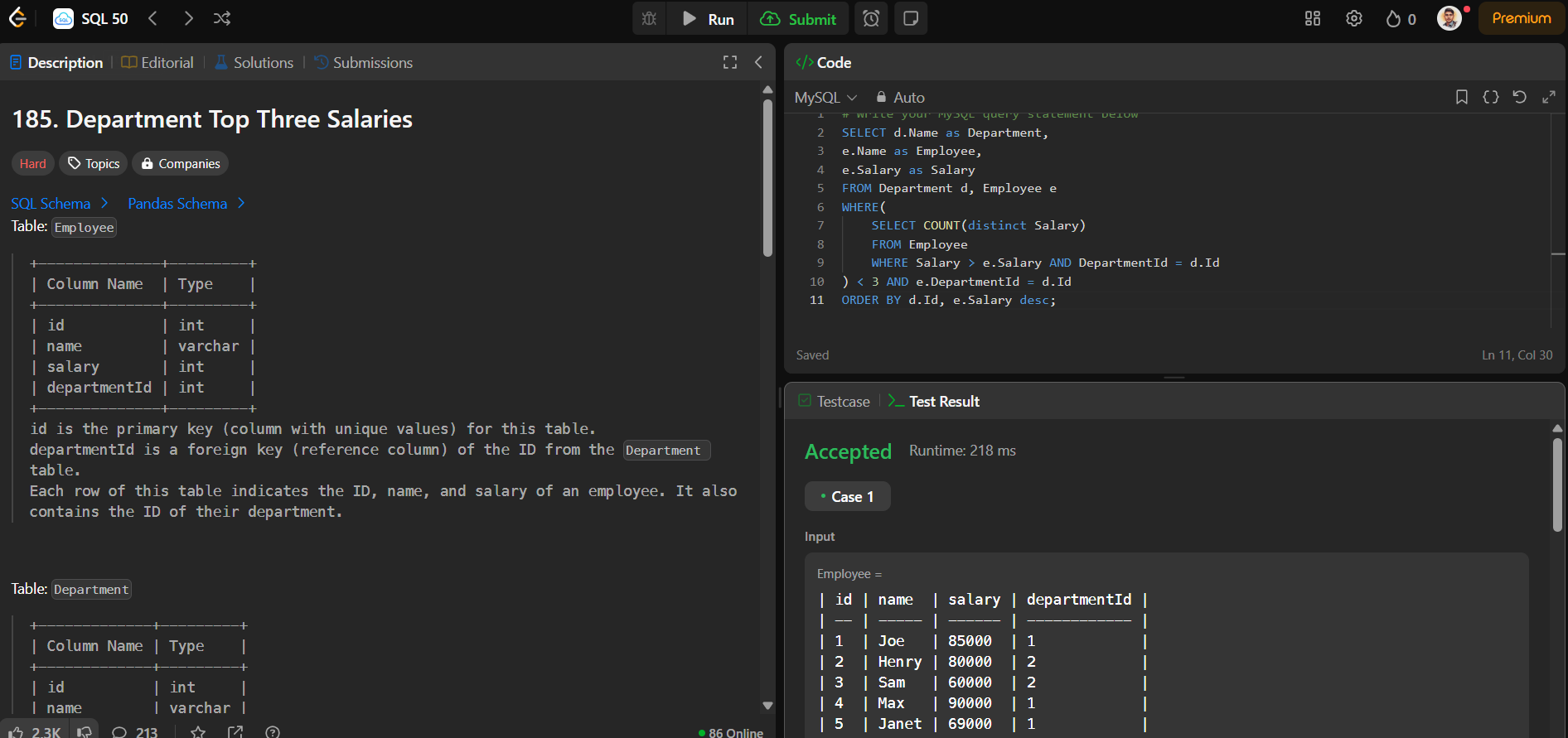Open the notes sticky icon

(910, 18)
